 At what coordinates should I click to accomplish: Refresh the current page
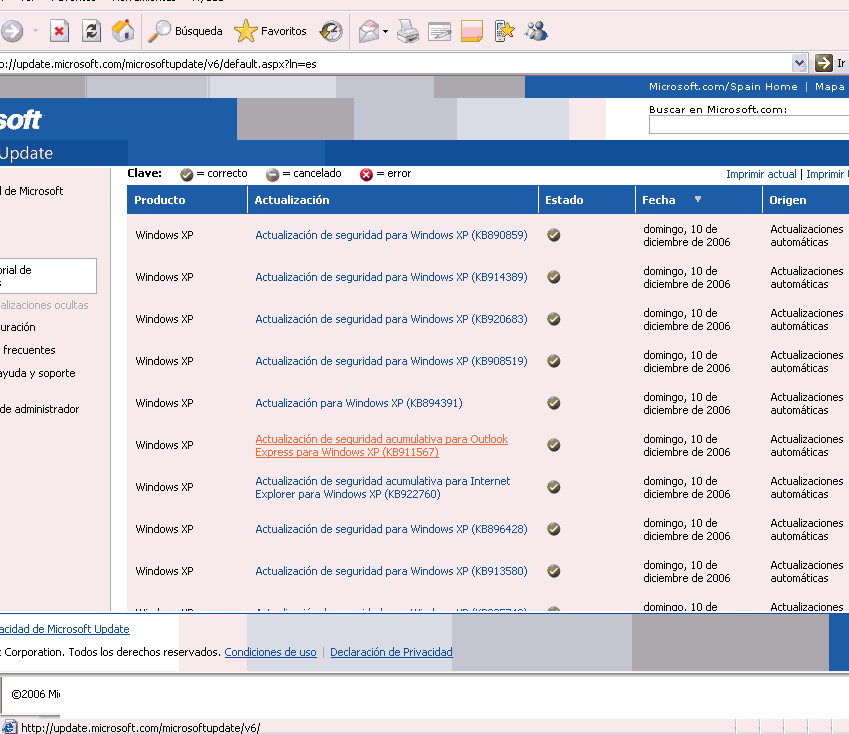click(x=92, y=31)
